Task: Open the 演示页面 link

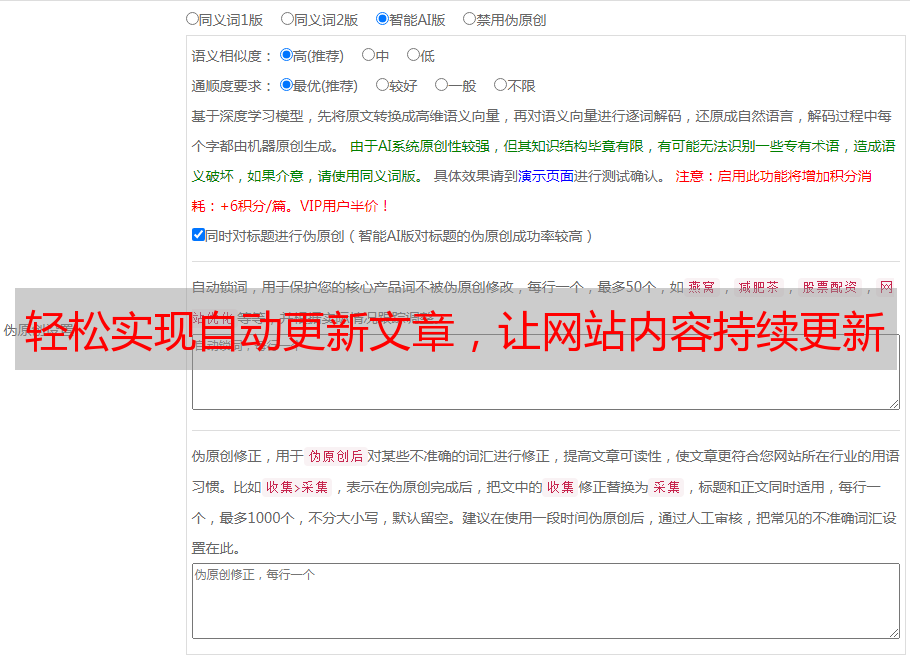Action: (546, 176)
